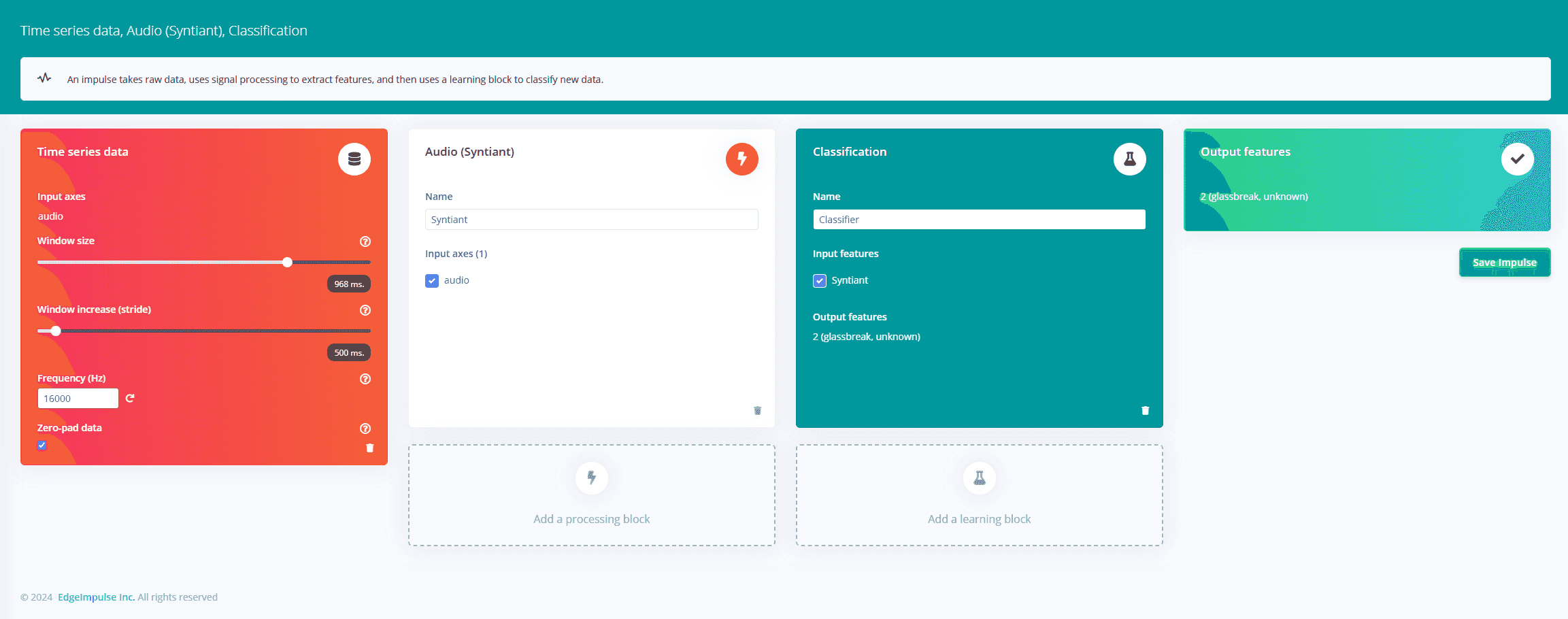This screenshot has height=619, width=1568.
Task: Click the Audio (Syntiant) lightning bolt icon
Action: [741, 159]
